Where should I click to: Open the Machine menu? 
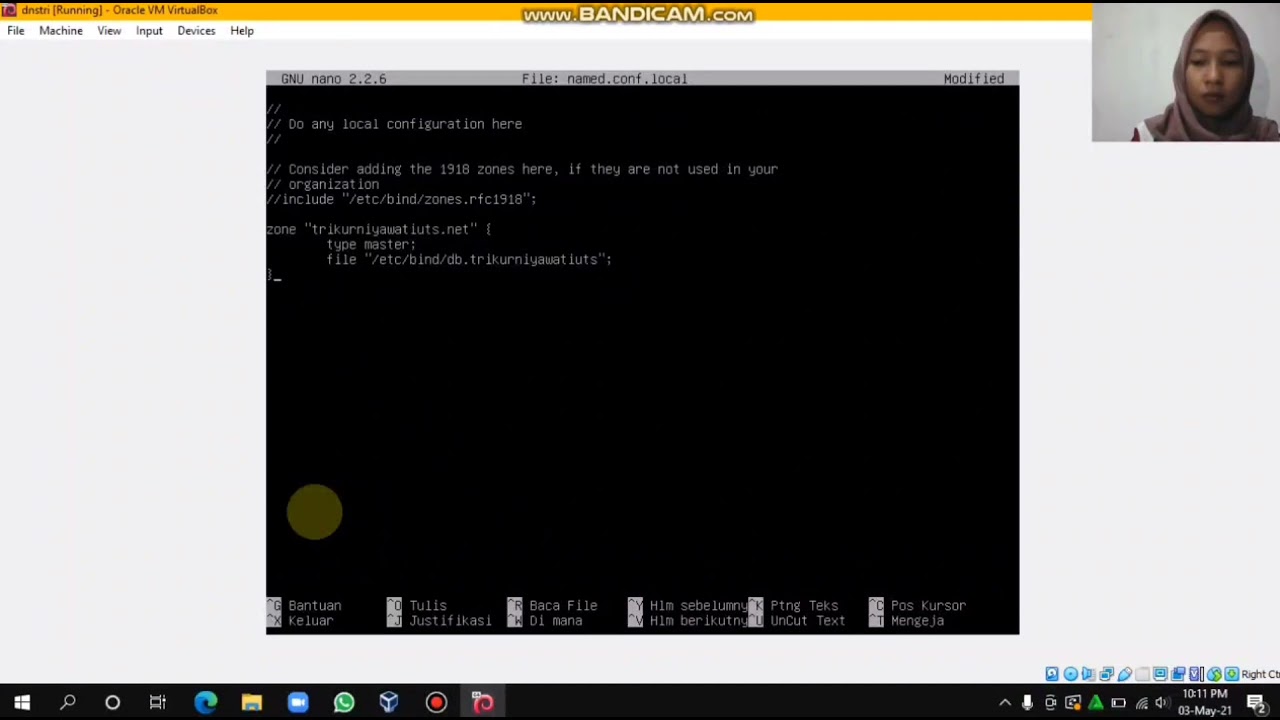point(61,31)
